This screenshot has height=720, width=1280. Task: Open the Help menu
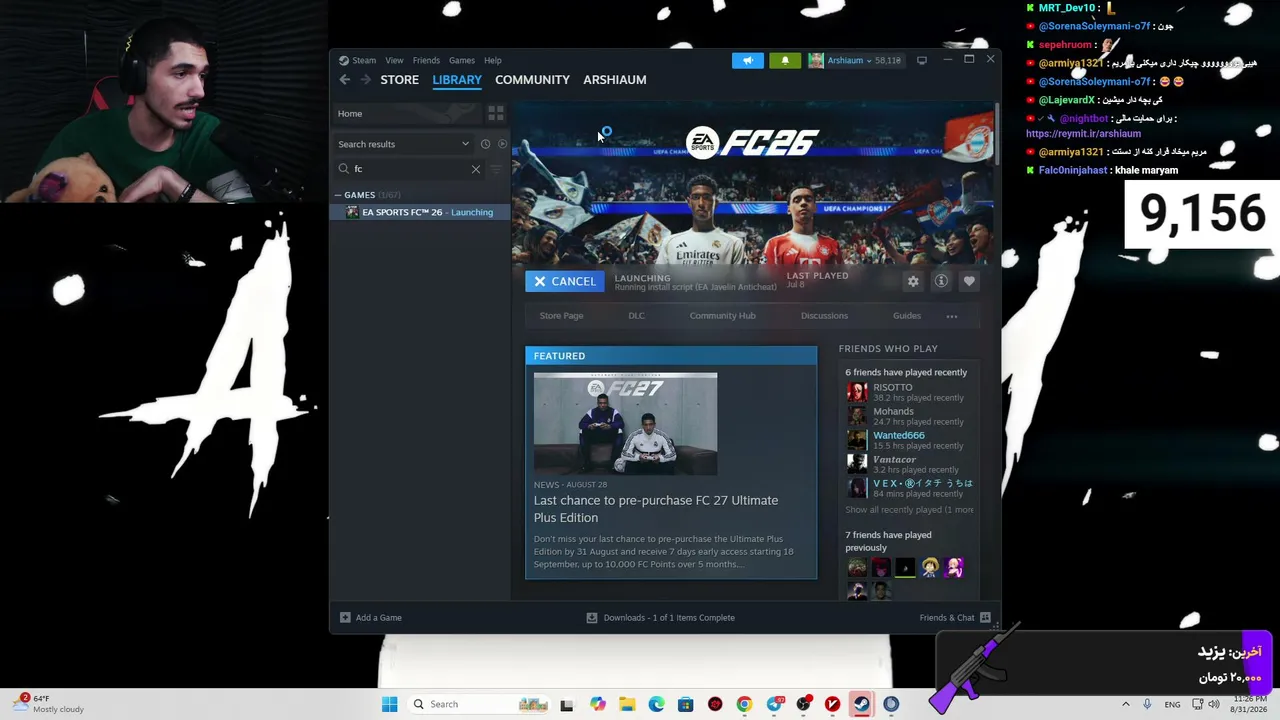tap(493, 60)
